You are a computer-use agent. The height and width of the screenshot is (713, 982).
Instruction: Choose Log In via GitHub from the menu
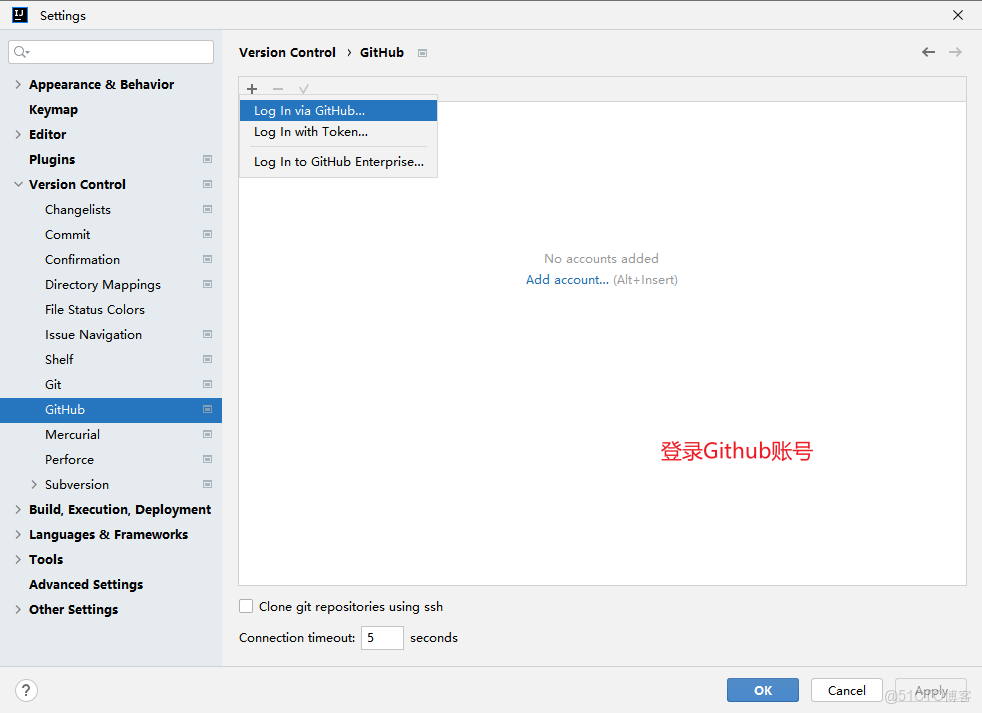tap(310, 110)
